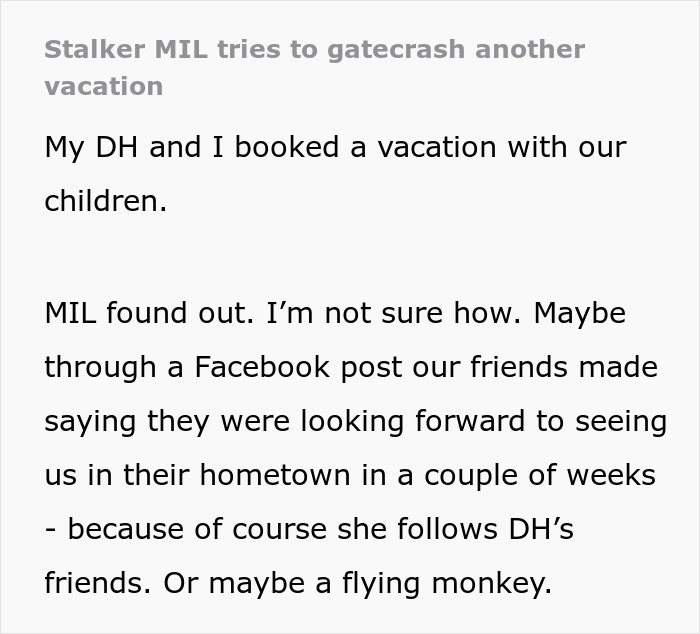Click the word "children" ending first paragraph
This screenshot has width=700, height=634.
101,201
